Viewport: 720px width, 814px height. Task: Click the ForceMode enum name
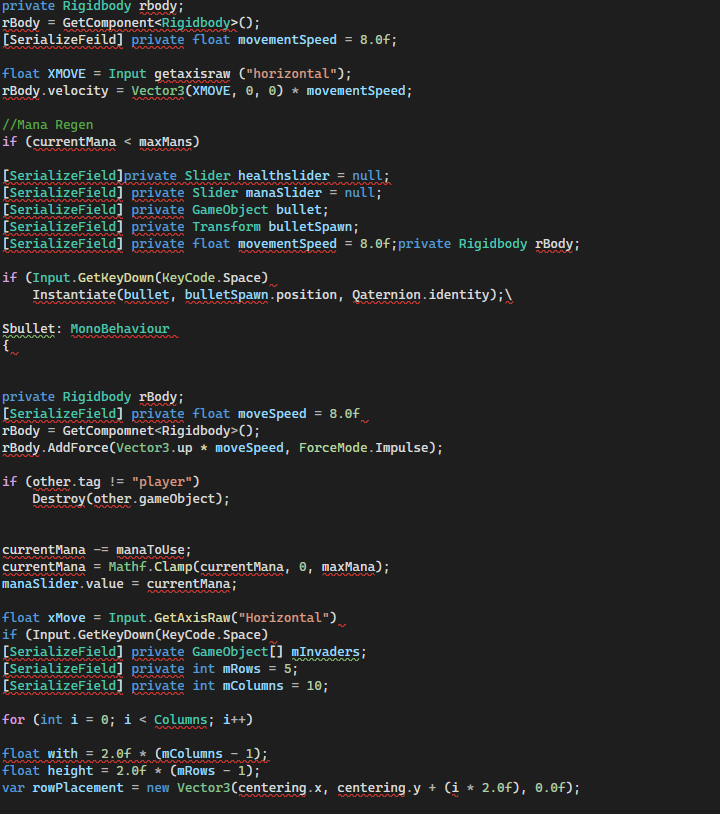point(333,448)
